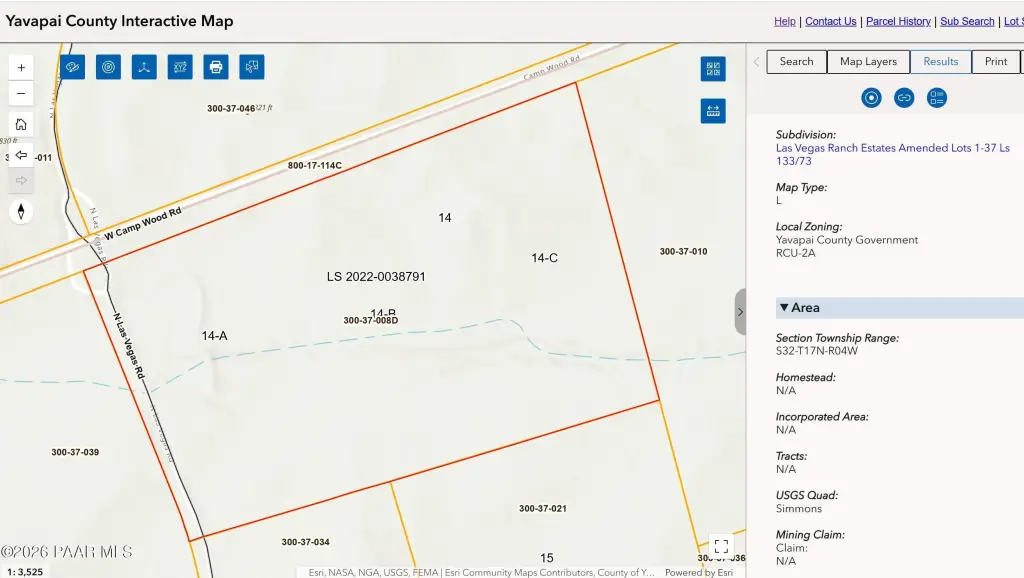Go back to previous map extent
Screen dimensions: 1024x578
21,155
